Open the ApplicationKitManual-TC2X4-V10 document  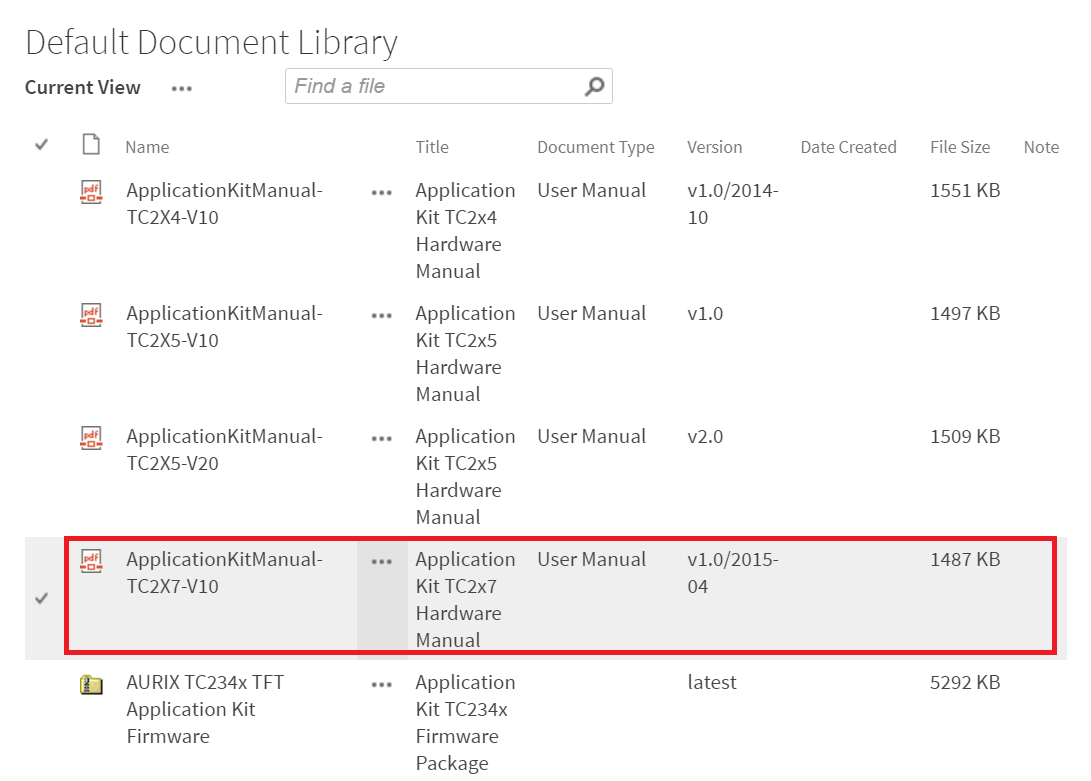(224, 204)
